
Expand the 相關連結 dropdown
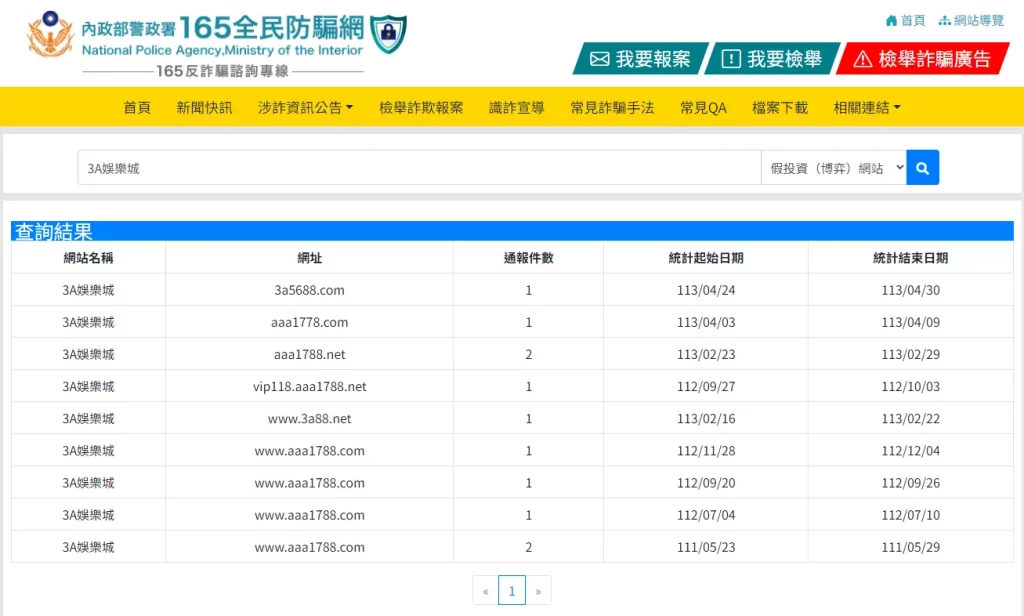point(864,107)
